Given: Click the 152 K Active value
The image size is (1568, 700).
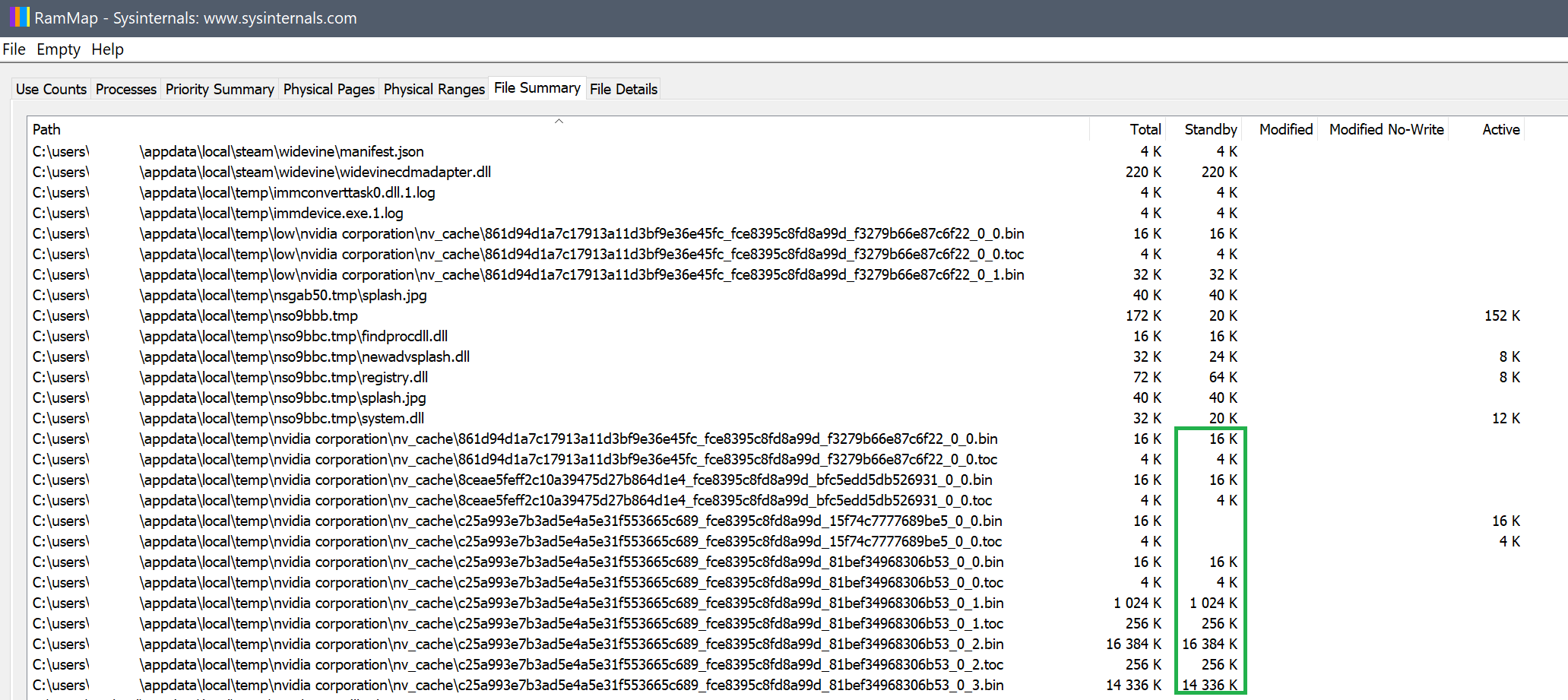Looking at the screenshot, I should [1502, 315].
